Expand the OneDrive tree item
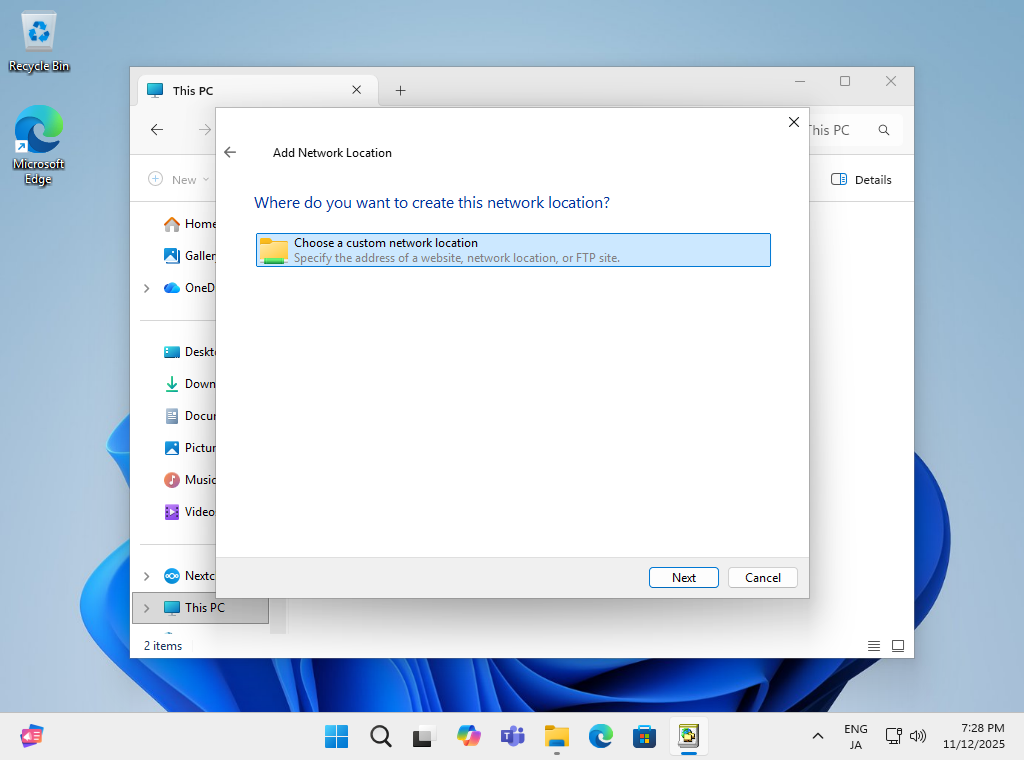Image resolution: width=1024 pixels, height=760 pixels. pyautogui.click(x=146, y=287)
